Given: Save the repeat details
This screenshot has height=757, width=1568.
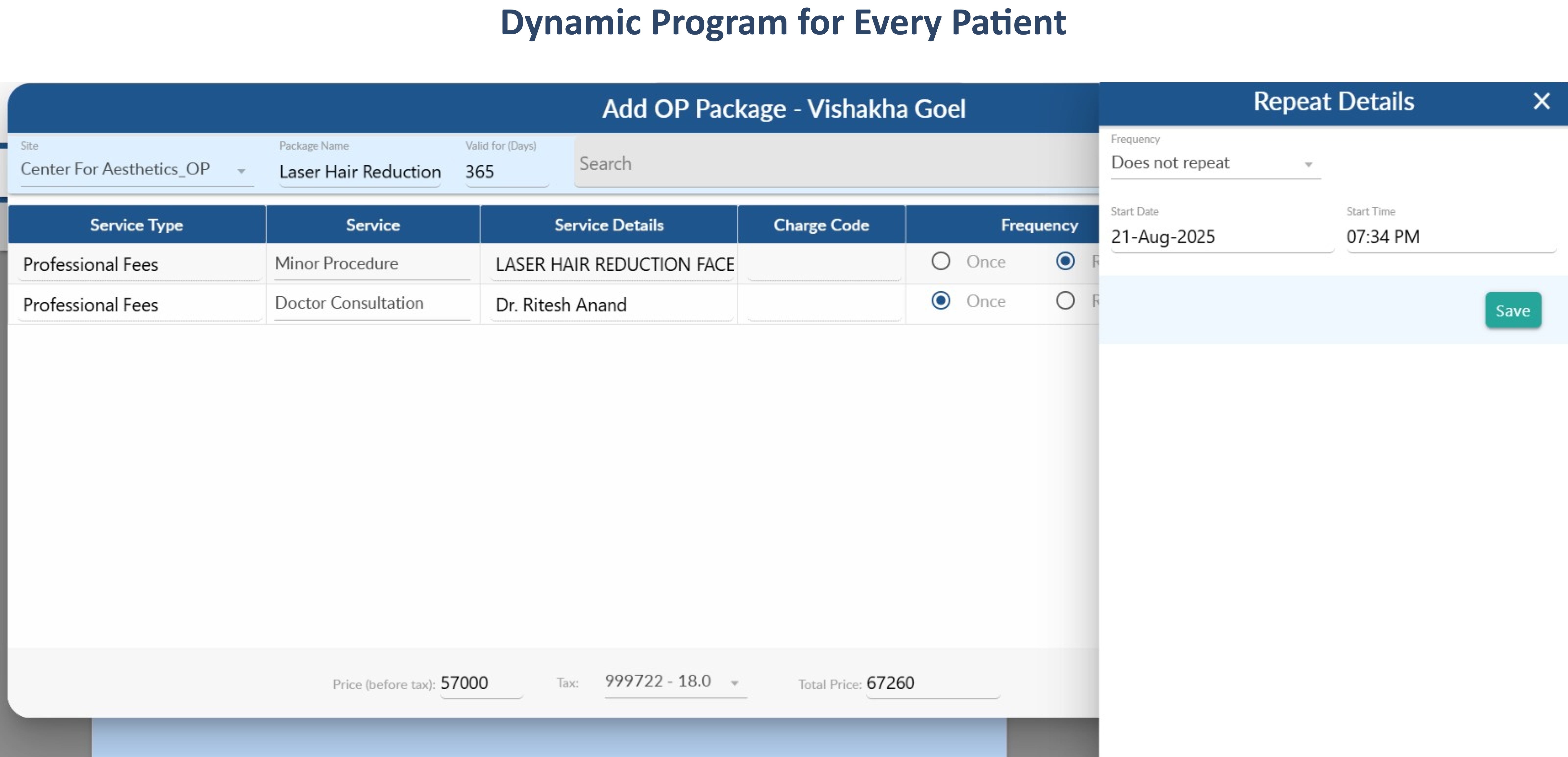Looking at the screenshot, I should coord(1513,311).
